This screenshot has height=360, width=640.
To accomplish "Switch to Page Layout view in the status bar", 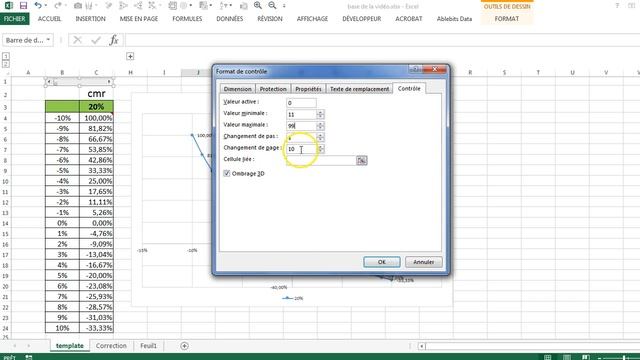I will [x=567, y=357].
